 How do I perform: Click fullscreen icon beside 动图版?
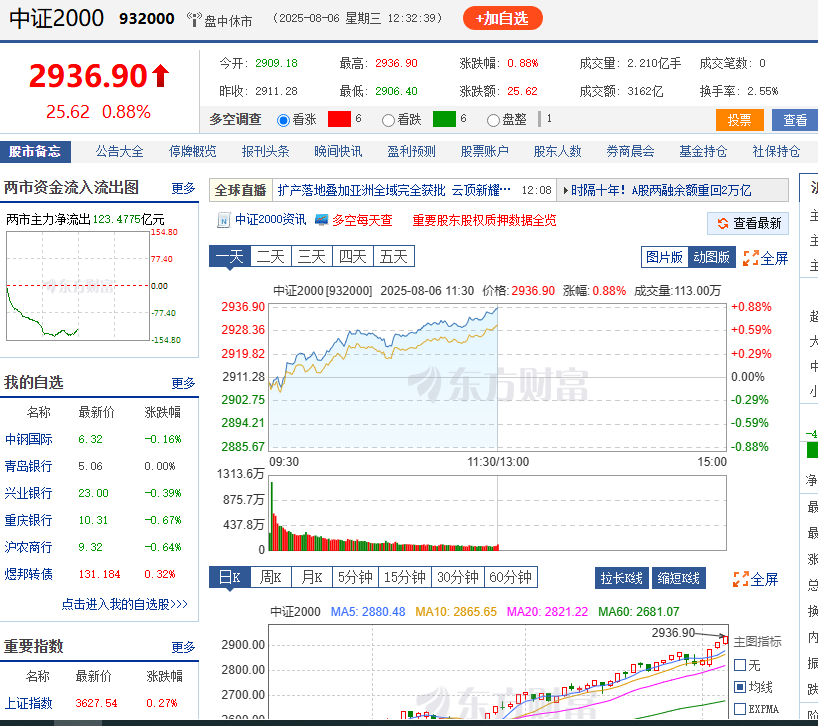click(751, 258)
